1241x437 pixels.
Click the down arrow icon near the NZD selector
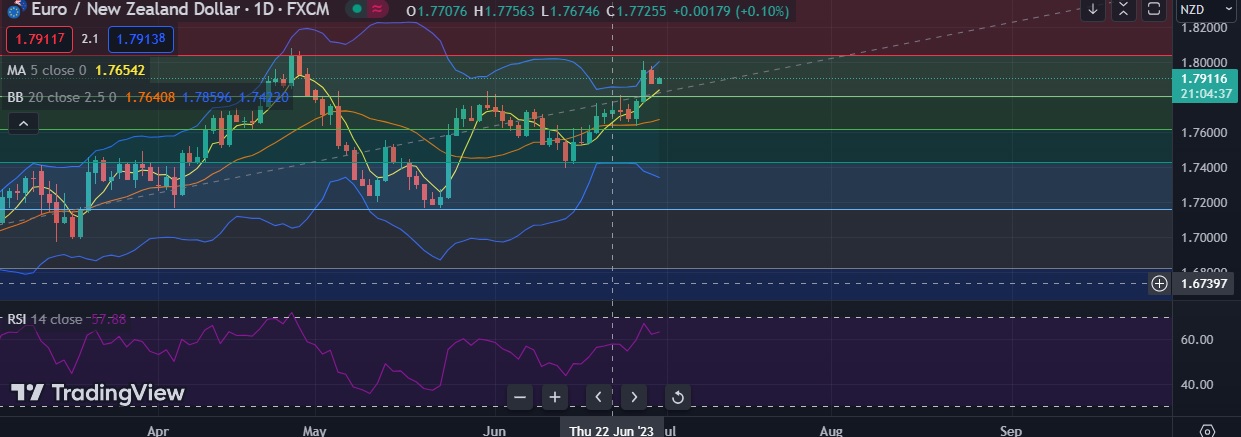click(1093, 10)
